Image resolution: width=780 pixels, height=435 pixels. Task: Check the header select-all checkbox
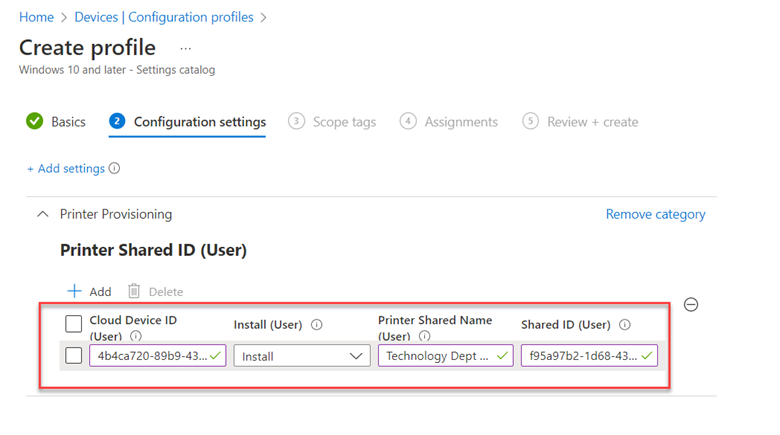74,324
